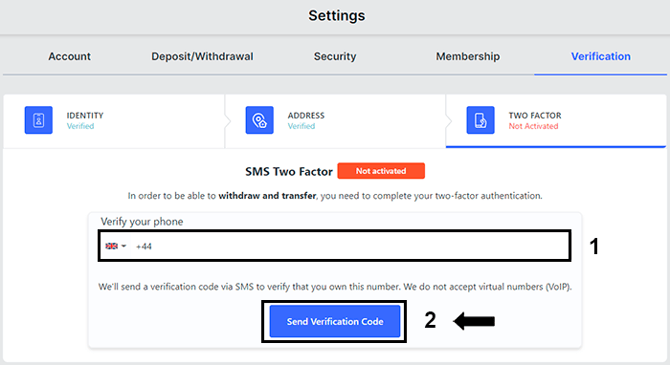The image size is (670, 365).
Task: Open the Security tab
Action: click(x=335, y=56)
